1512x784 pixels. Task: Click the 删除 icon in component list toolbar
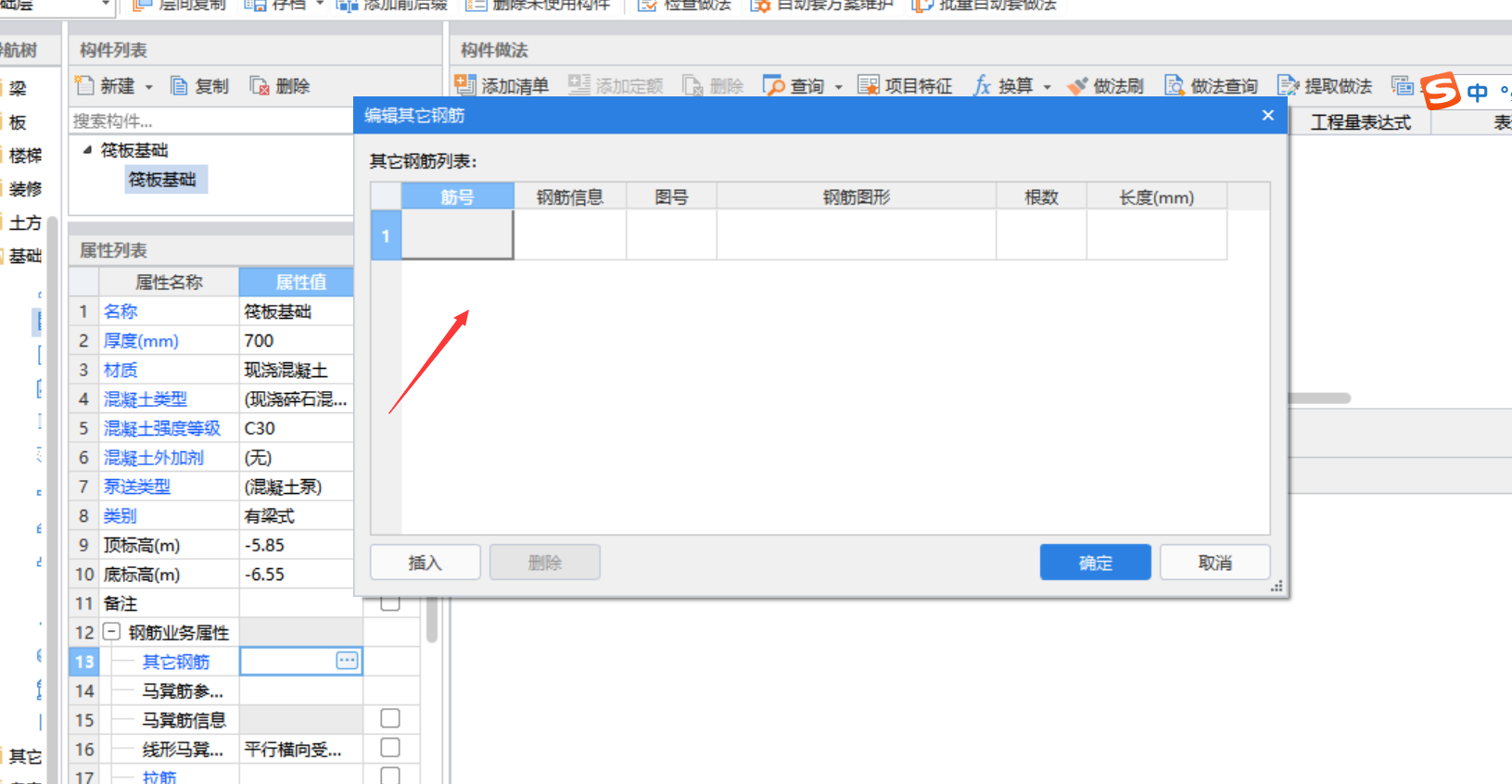coord(260,86)
